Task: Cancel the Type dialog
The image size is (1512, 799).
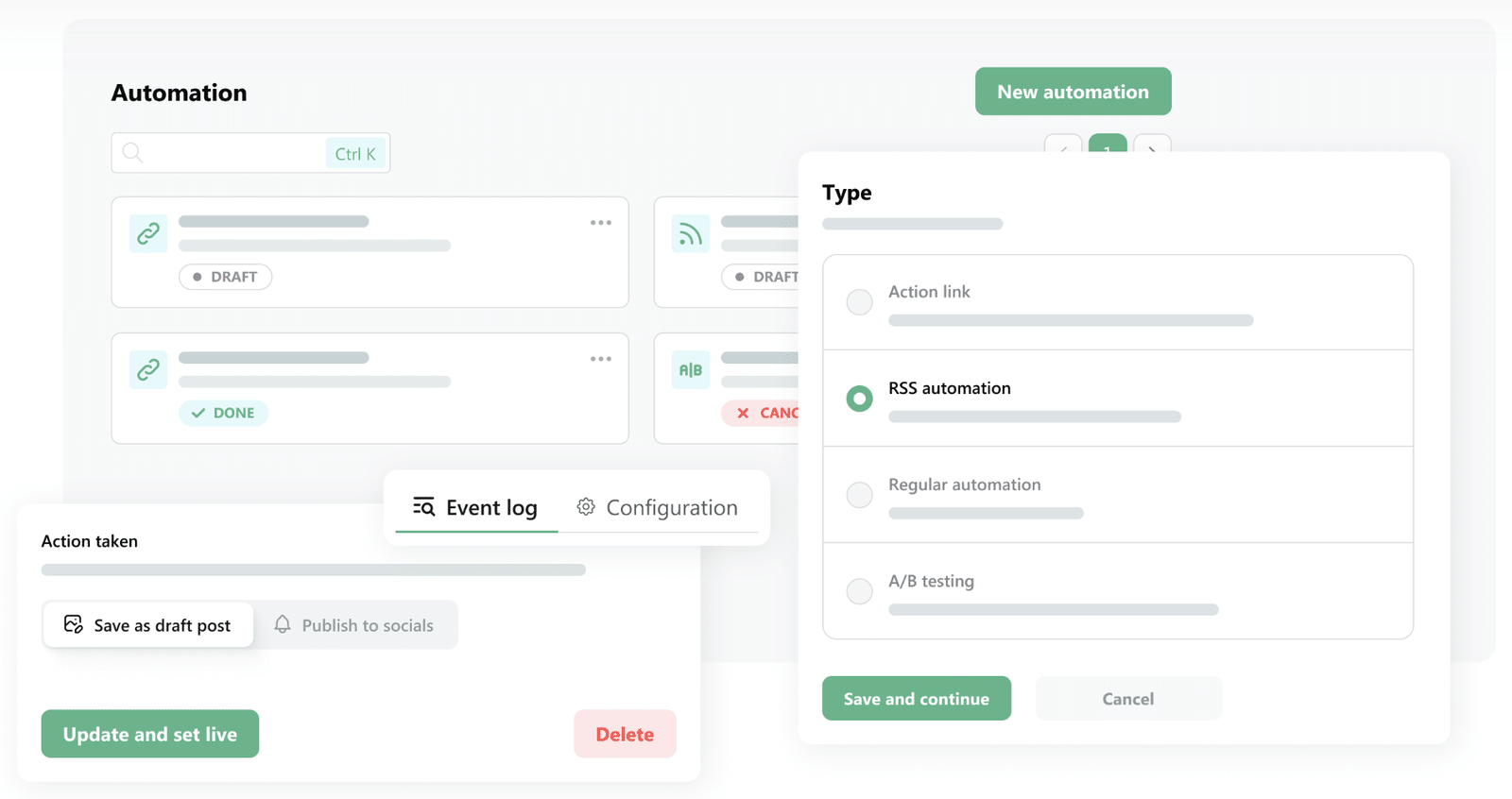Action: coord(1128,698)
